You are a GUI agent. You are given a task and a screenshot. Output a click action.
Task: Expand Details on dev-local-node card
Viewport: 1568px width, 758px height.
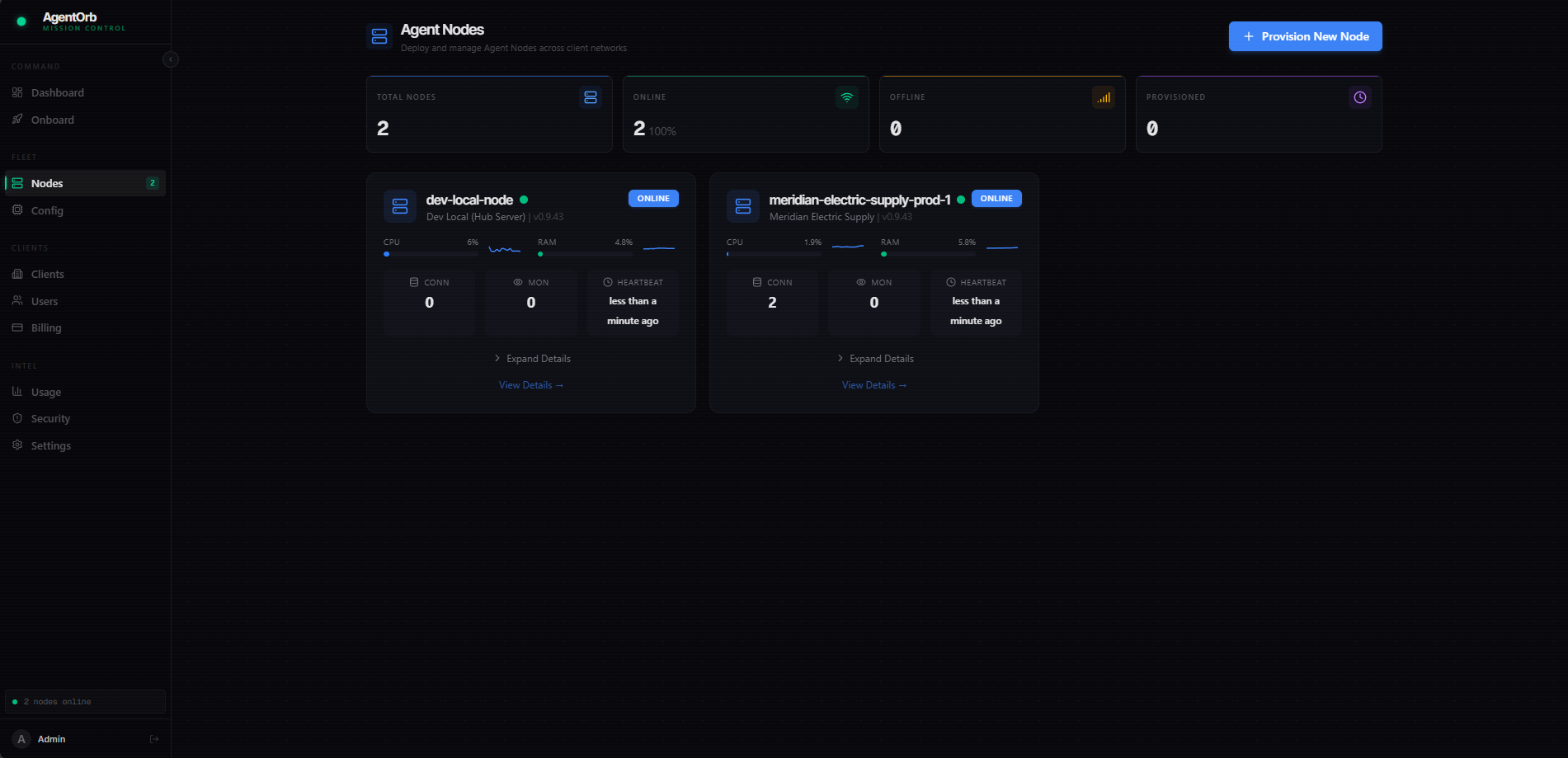532,359
